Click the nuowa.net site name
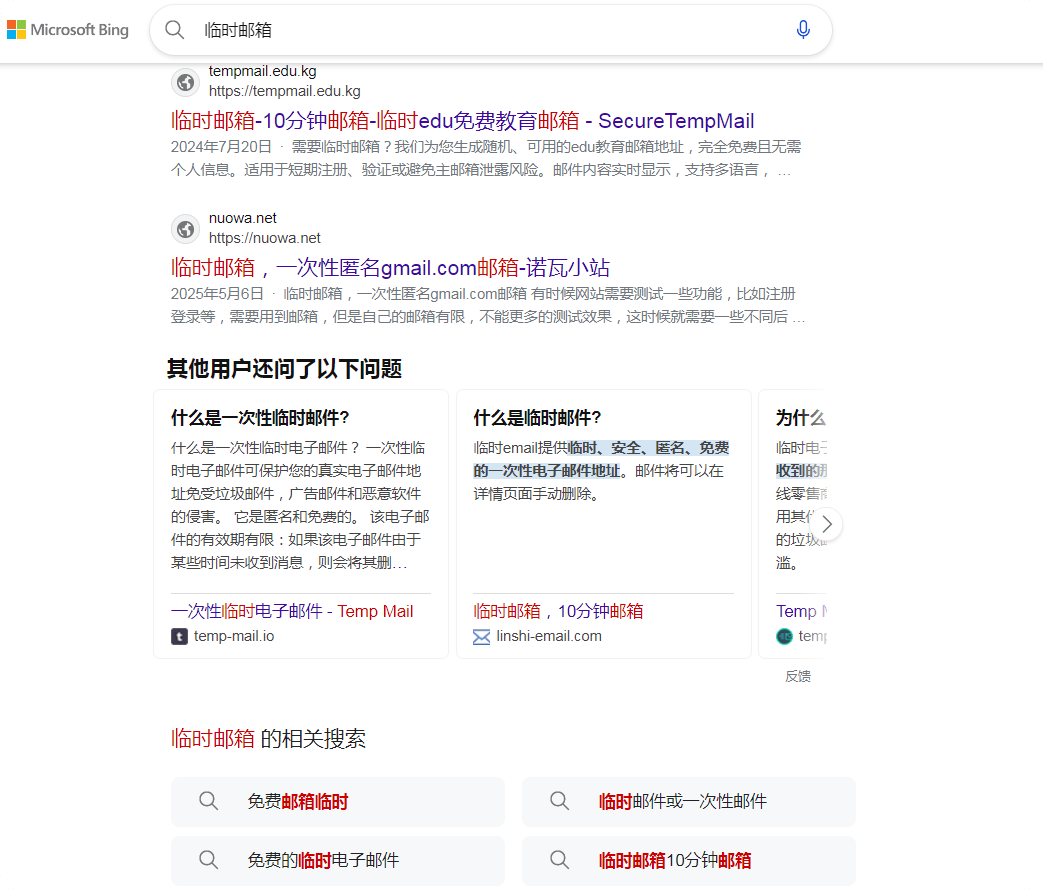This screenshot has height=889, width=1043. click(243, 218)
